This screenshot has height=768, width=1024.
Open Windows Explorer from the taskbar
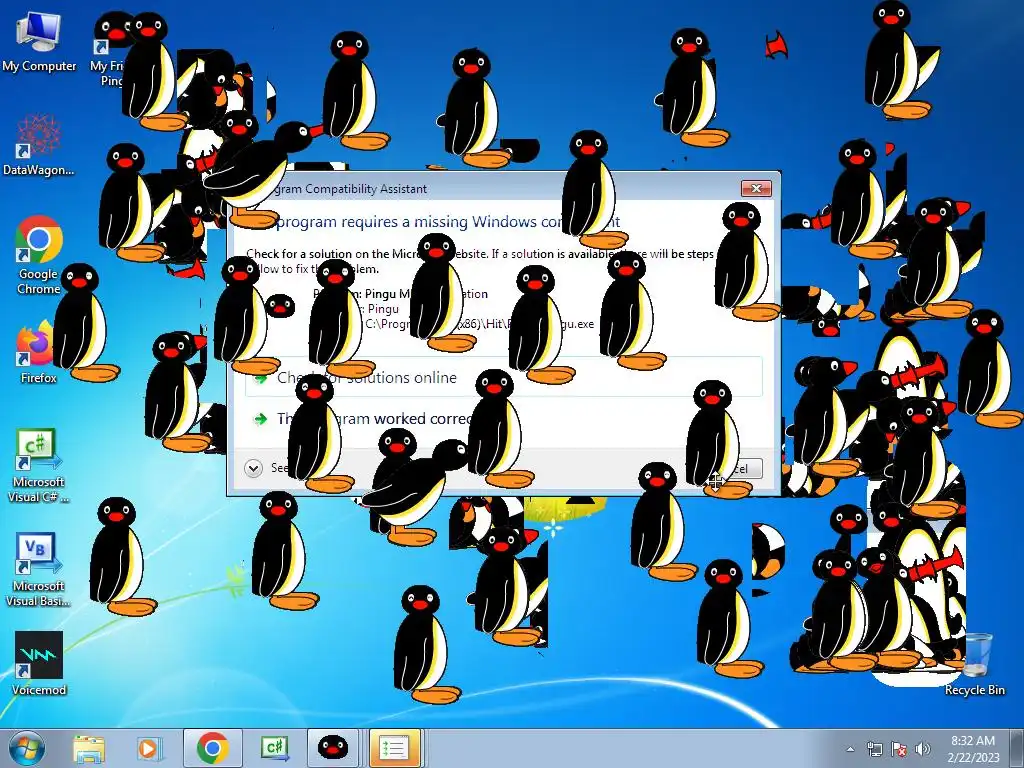(x=89, y=748)
